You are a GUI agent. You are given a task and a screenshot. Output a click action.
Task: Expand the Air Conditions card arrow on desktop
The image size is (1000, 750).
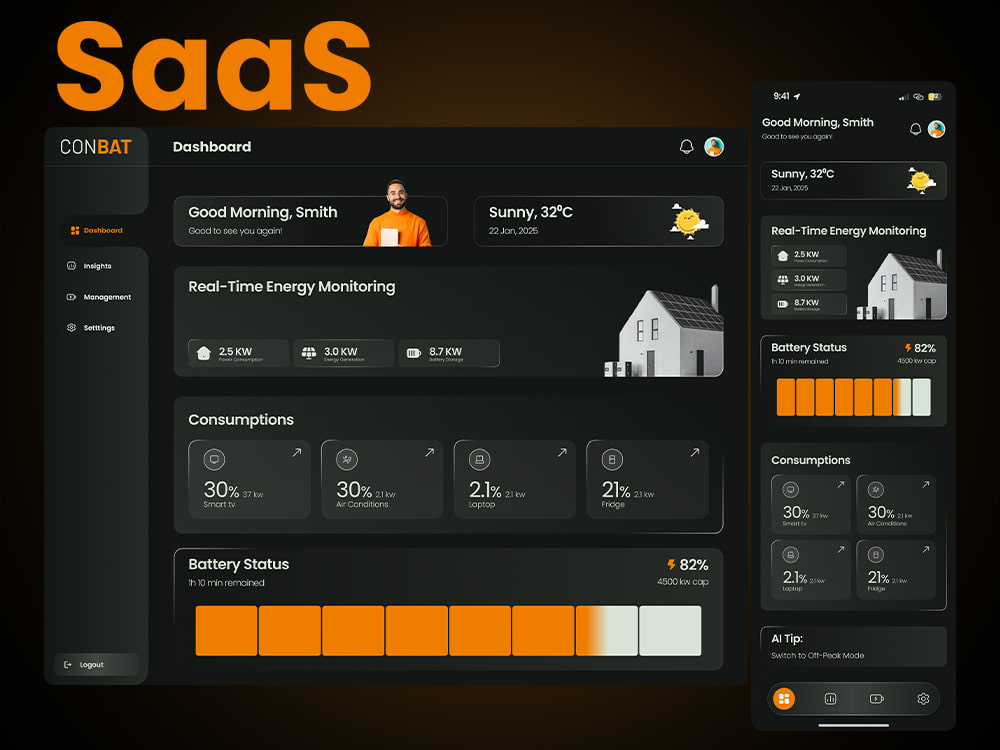click(x=429, y=452)
